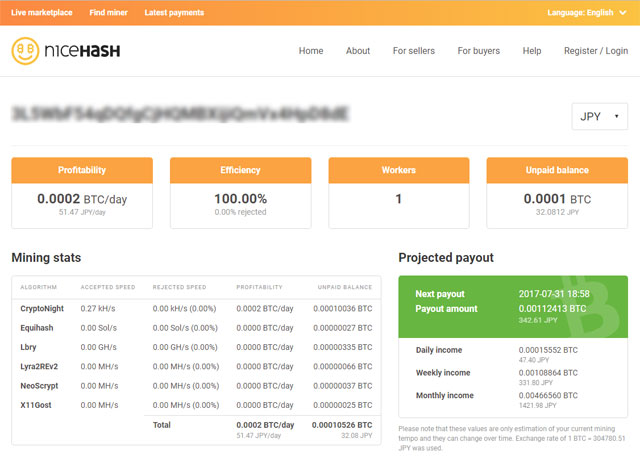Viewport: 640px width, 459px height.
Task: Open the JPY currency dropdown
Action: pos(599,116)
